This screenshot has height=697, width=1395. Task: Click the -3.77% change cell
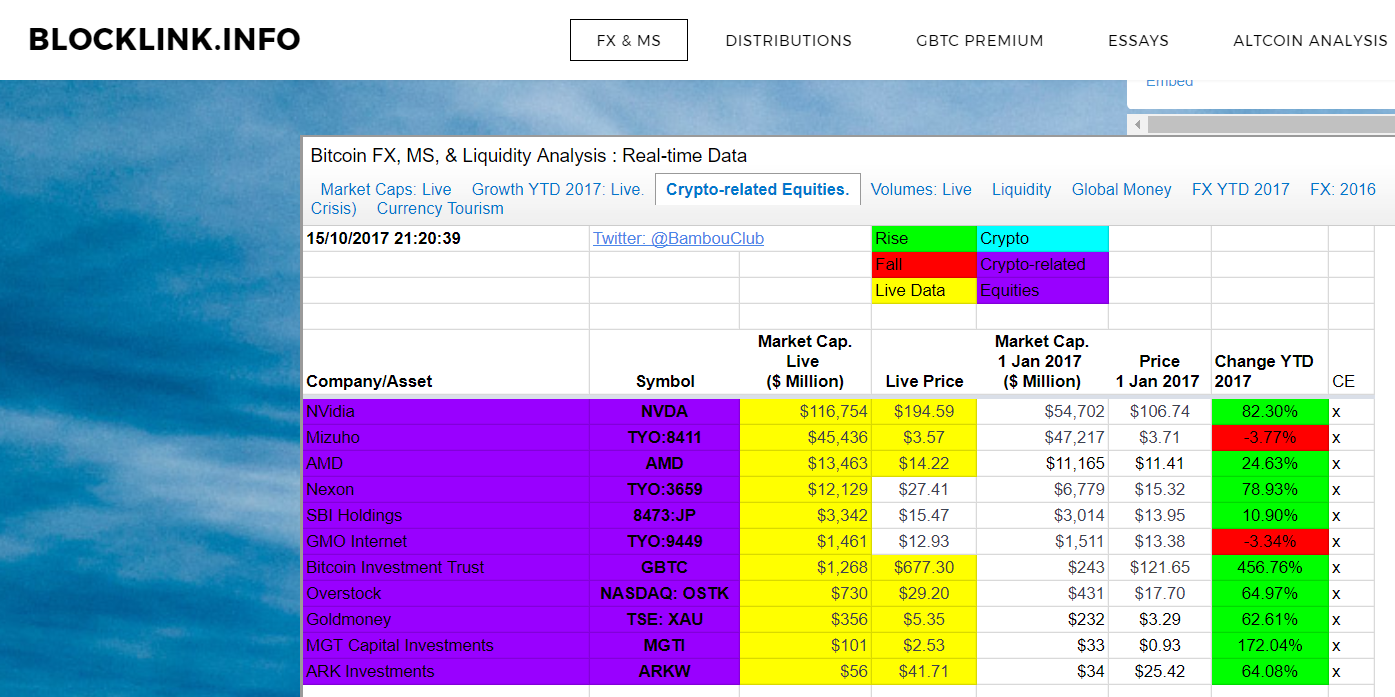coord(1270,437)
